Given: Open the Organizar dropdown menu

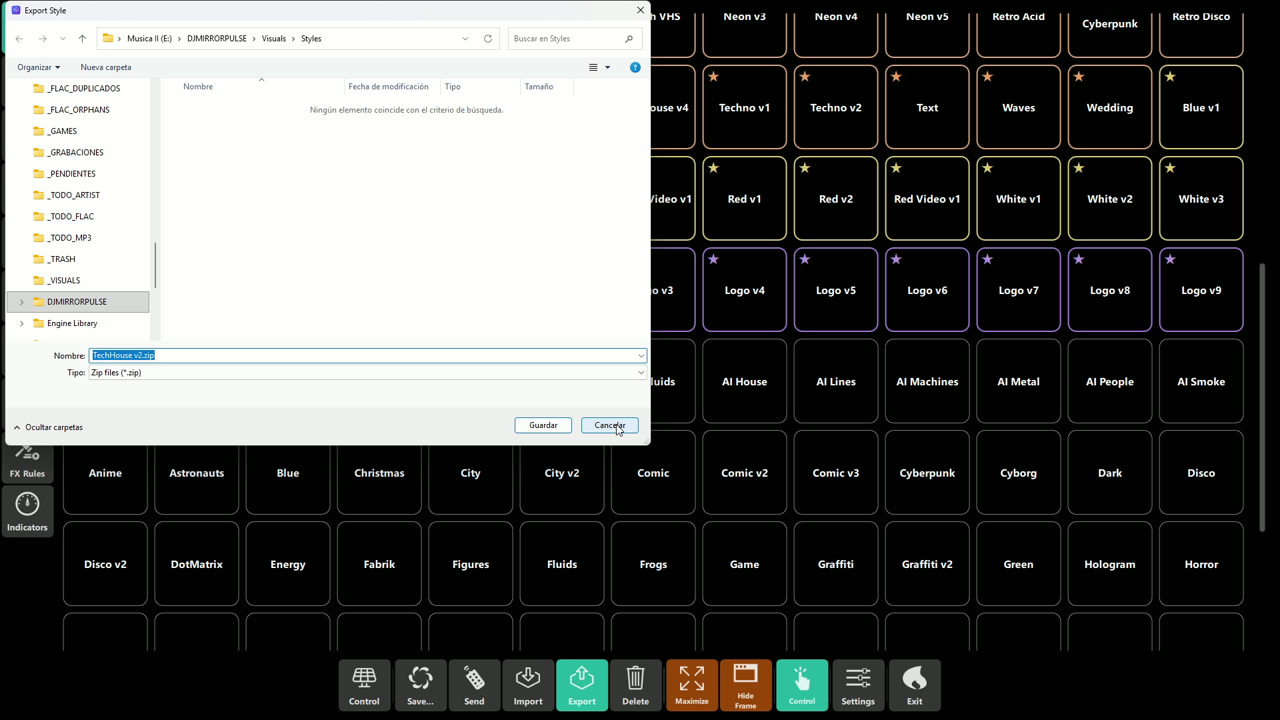Looking at the screenshot, I should pyautogui.click(x=38, y=67).
